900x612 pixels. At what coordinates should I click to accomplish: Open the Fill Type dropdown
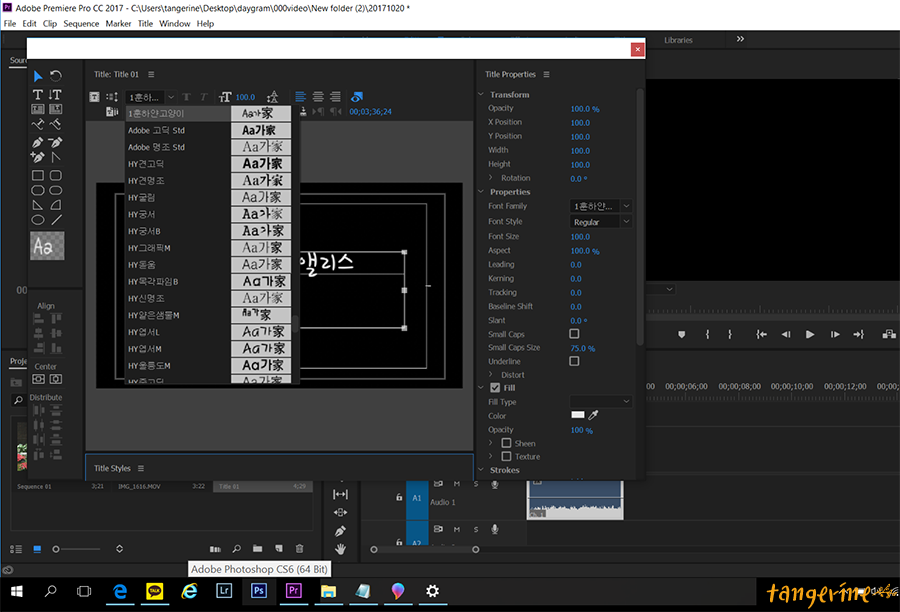(600, 401)
